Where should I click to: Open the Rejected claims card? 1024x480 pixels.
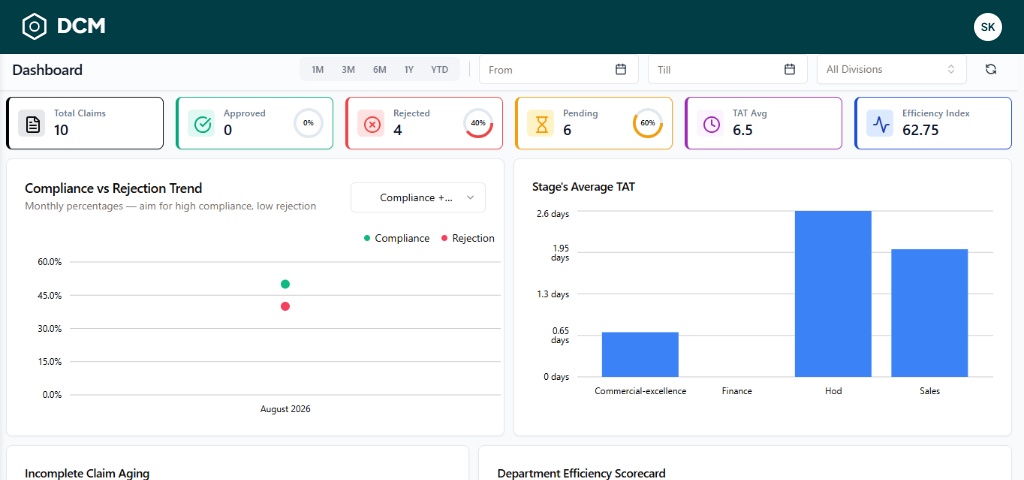click(x=424, y=123)
